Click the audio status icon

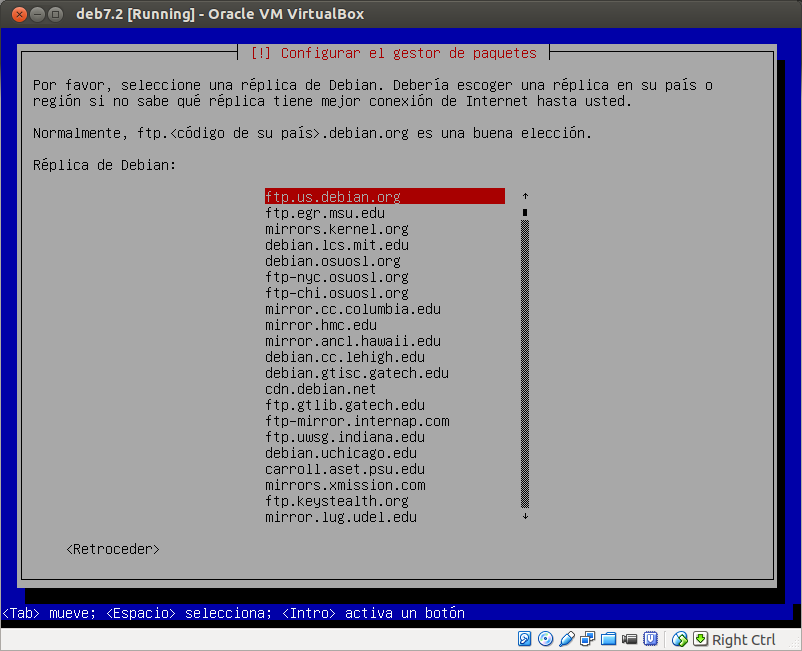pyautogui.click(x=565, y=639)
